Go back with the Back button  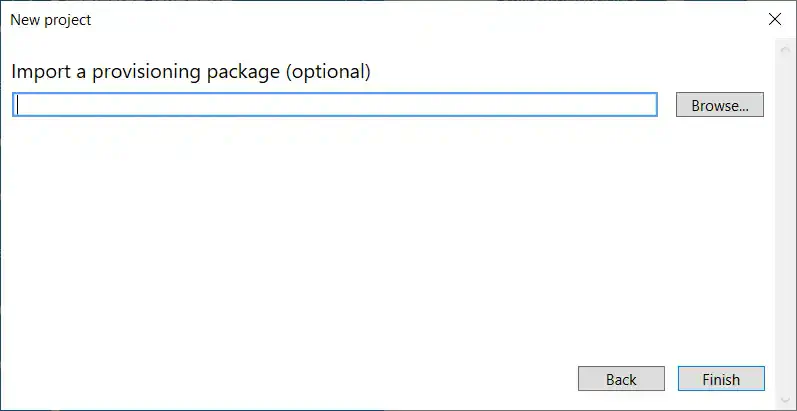(x=621, y=379)
